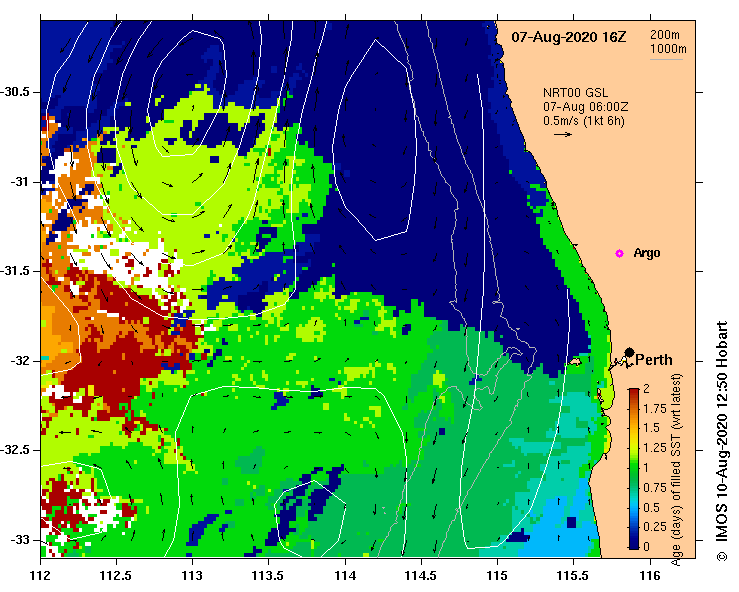The height and width of the screenshot is (592, 739).
Task: Click the magenta Argo float marker
Action: click(619, 254)
